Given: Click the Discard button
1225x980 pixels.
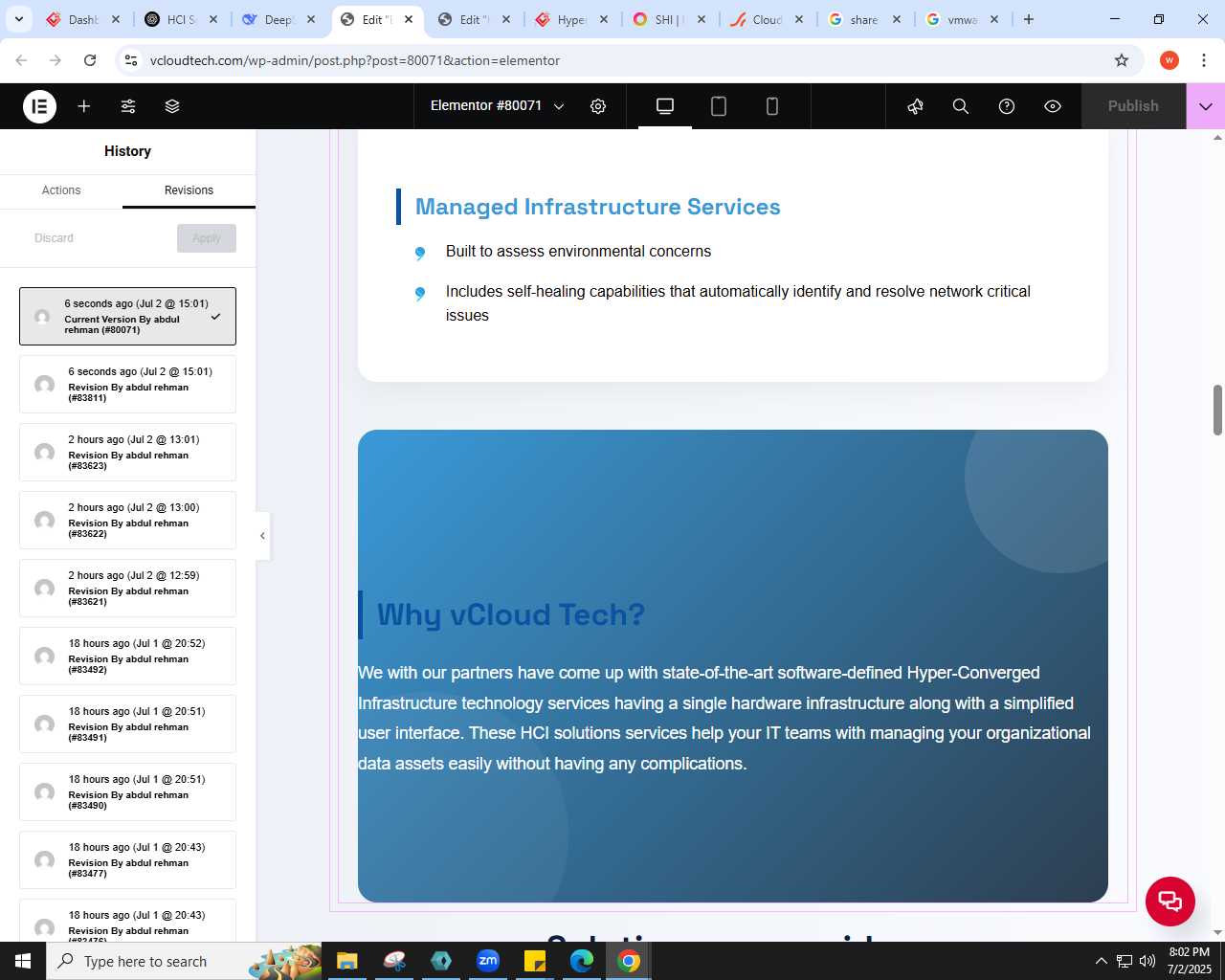Looking at the screenshot, I should click(x=54, y=238).
